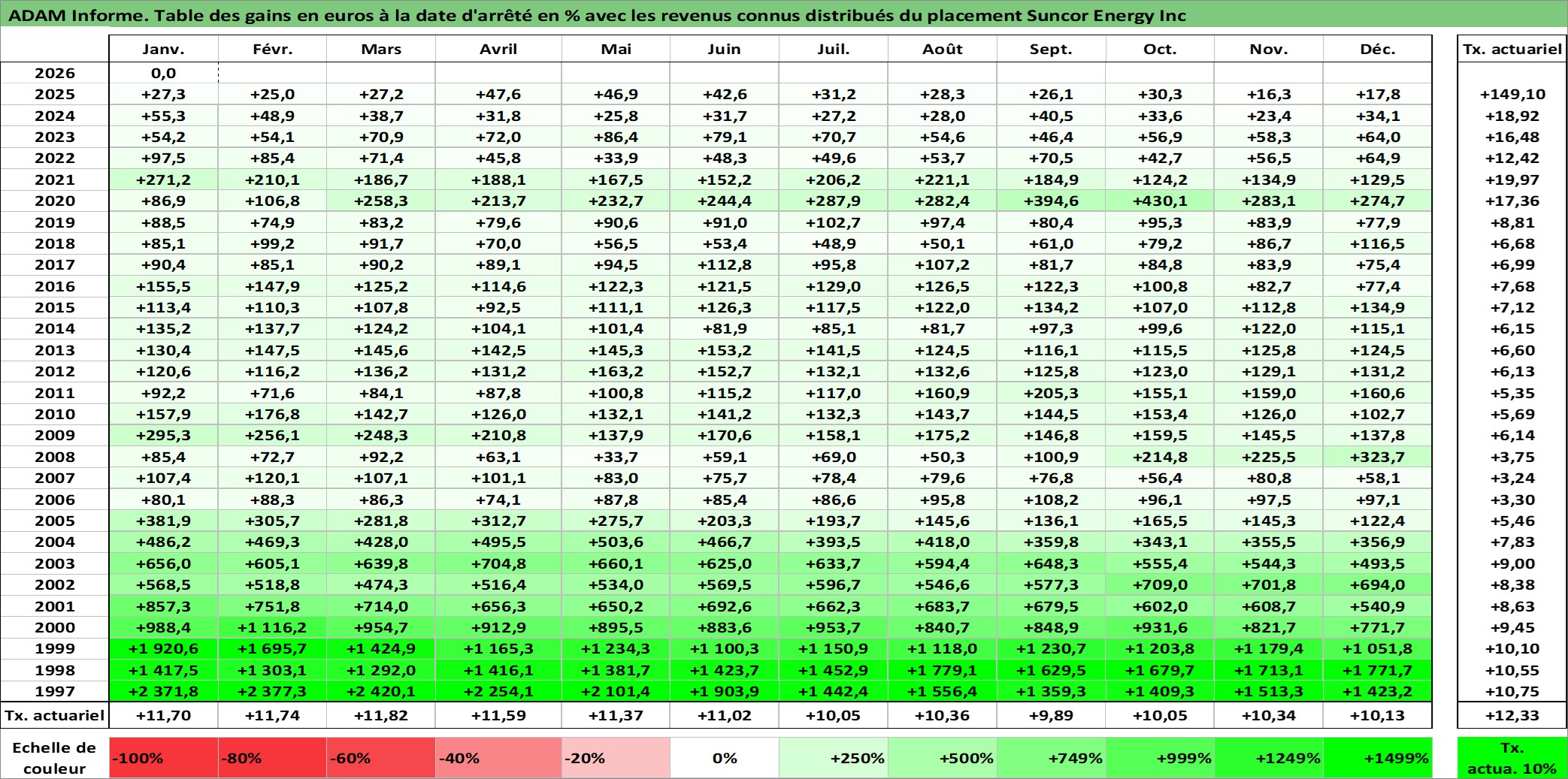The width and height of the screenshot is (1568, 779).
Task: Click the +394,6 cell in 2020
Action: pyautogui.click(x=1052, y=201)
